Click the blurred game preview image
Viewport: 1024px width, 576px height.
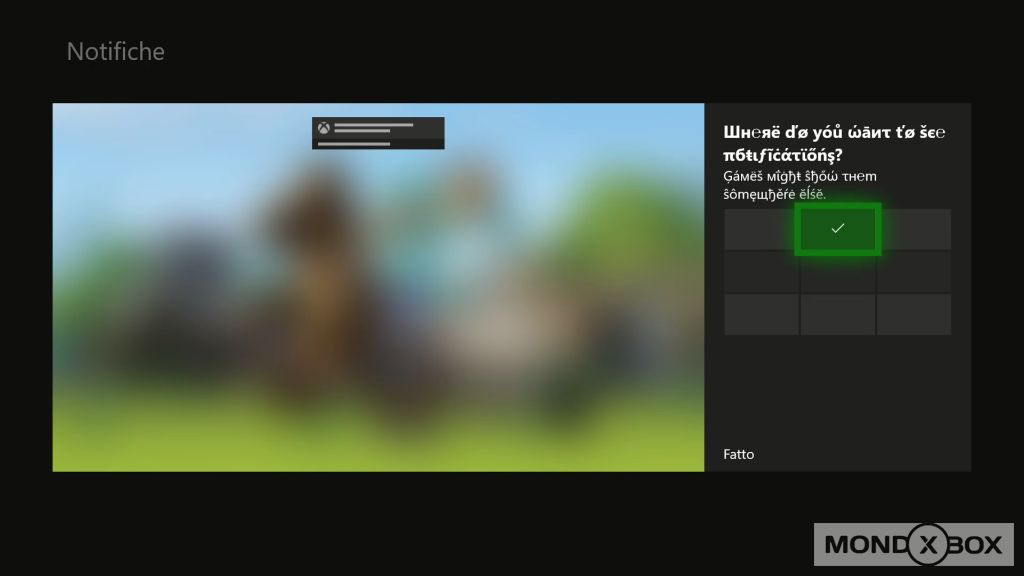click(x=378, y=300)
